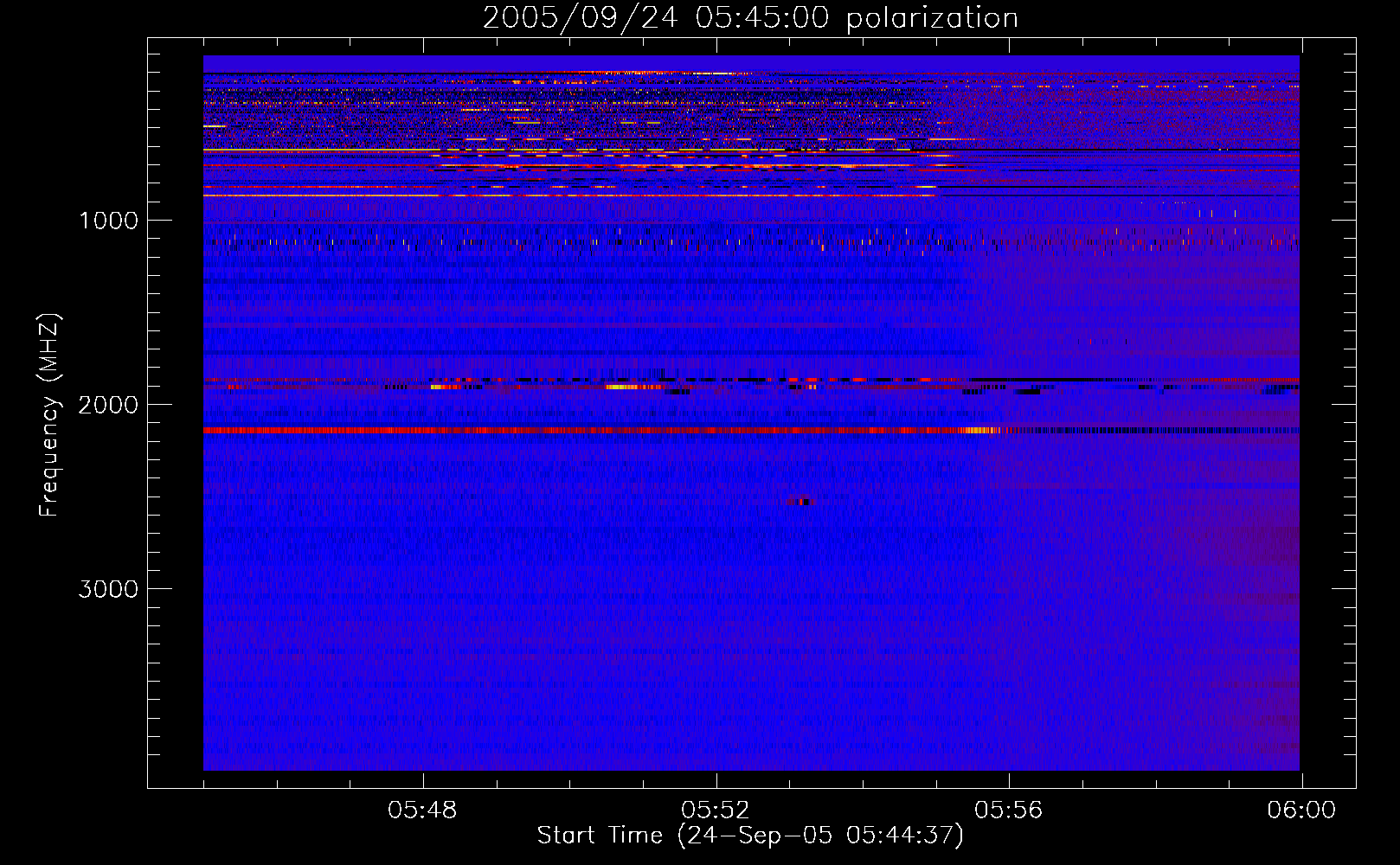
Task: Click the 05:52 time tick label
Action: click(716, 811)
